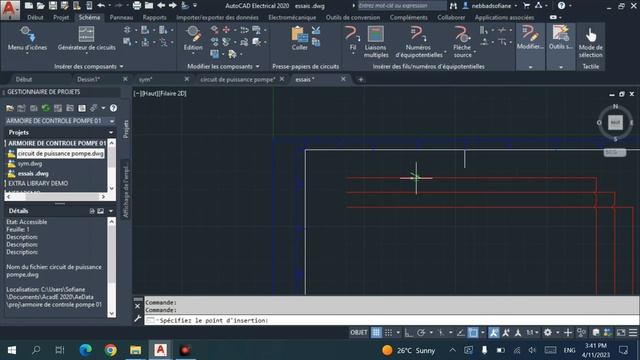Open Liaisons multiples tool
The height and width of the screenshot is (360, 640).
[376, 42]
